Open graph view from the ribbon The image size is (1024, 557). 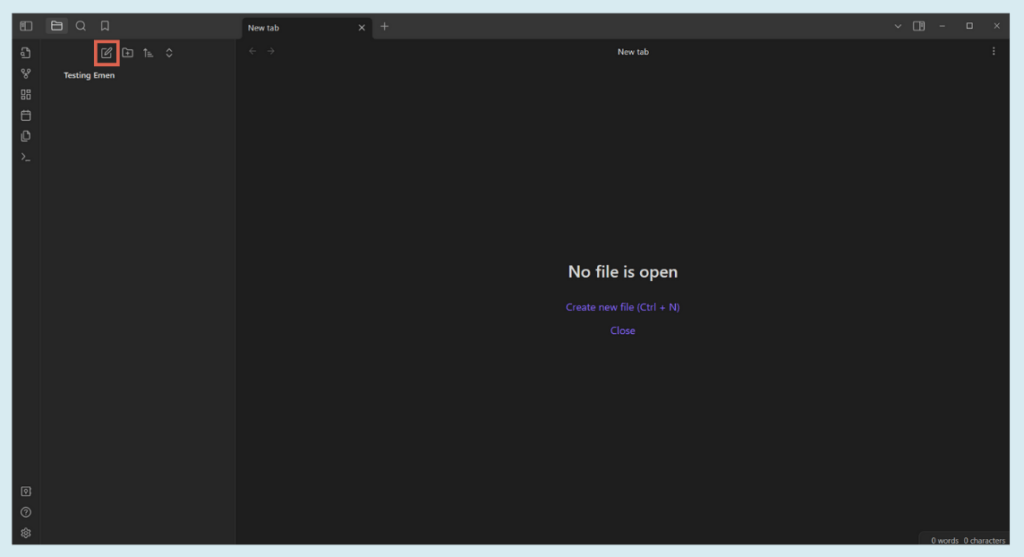[26, 74]
